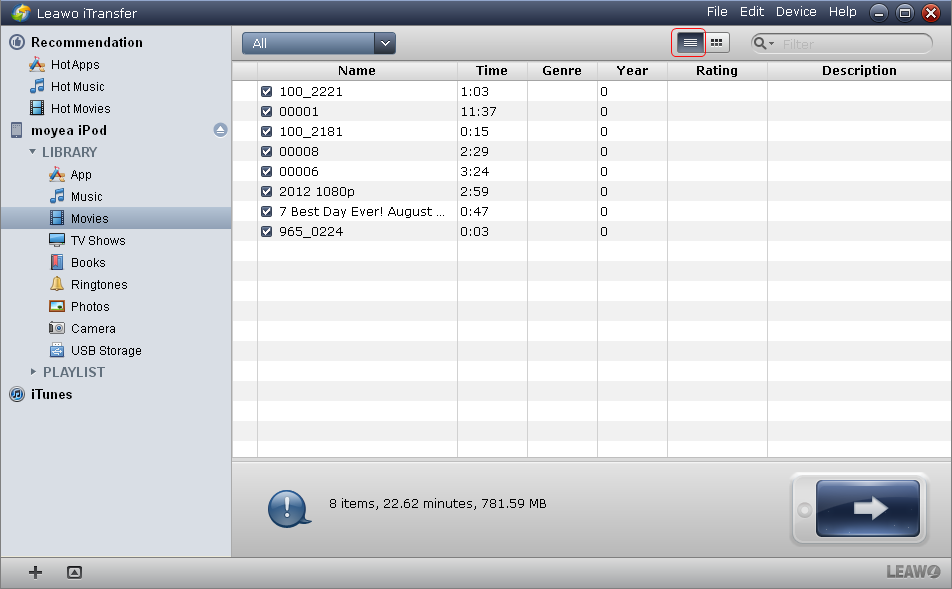Viewport: 952px width, 589px height.
Task: Open the Help menu
Action: point(843,12)
